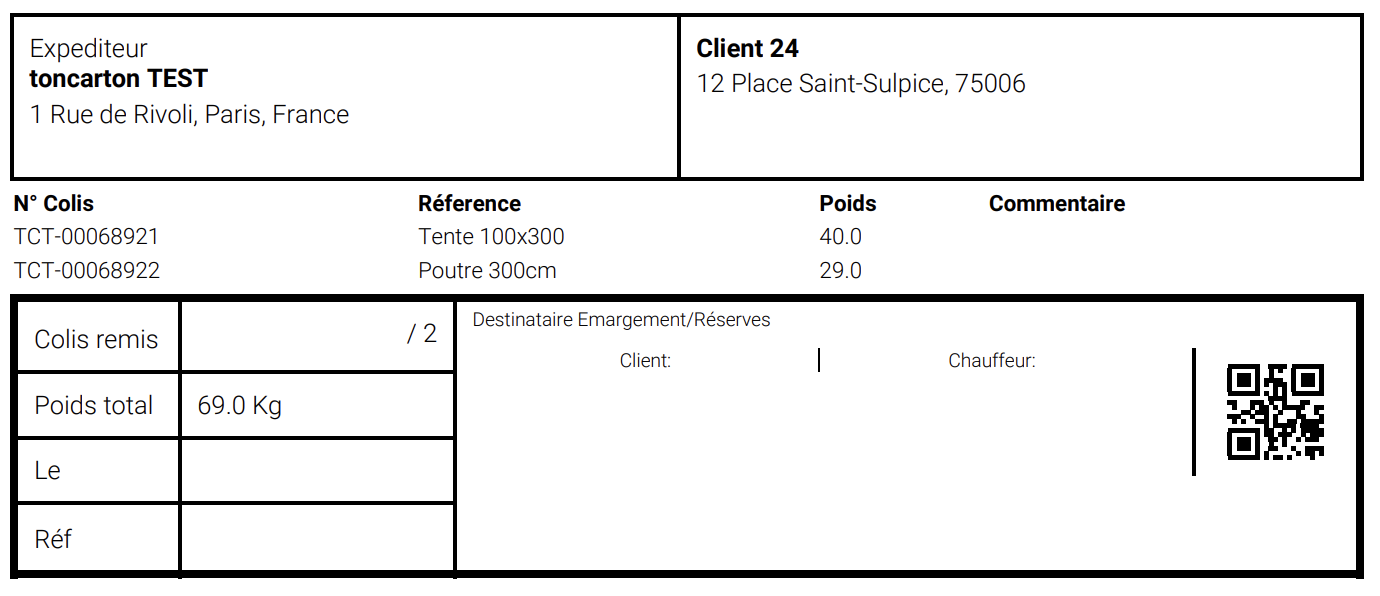Click the Client: signature label
The height and width of the screenshot is (596, 1380).
tap(645, 361)
